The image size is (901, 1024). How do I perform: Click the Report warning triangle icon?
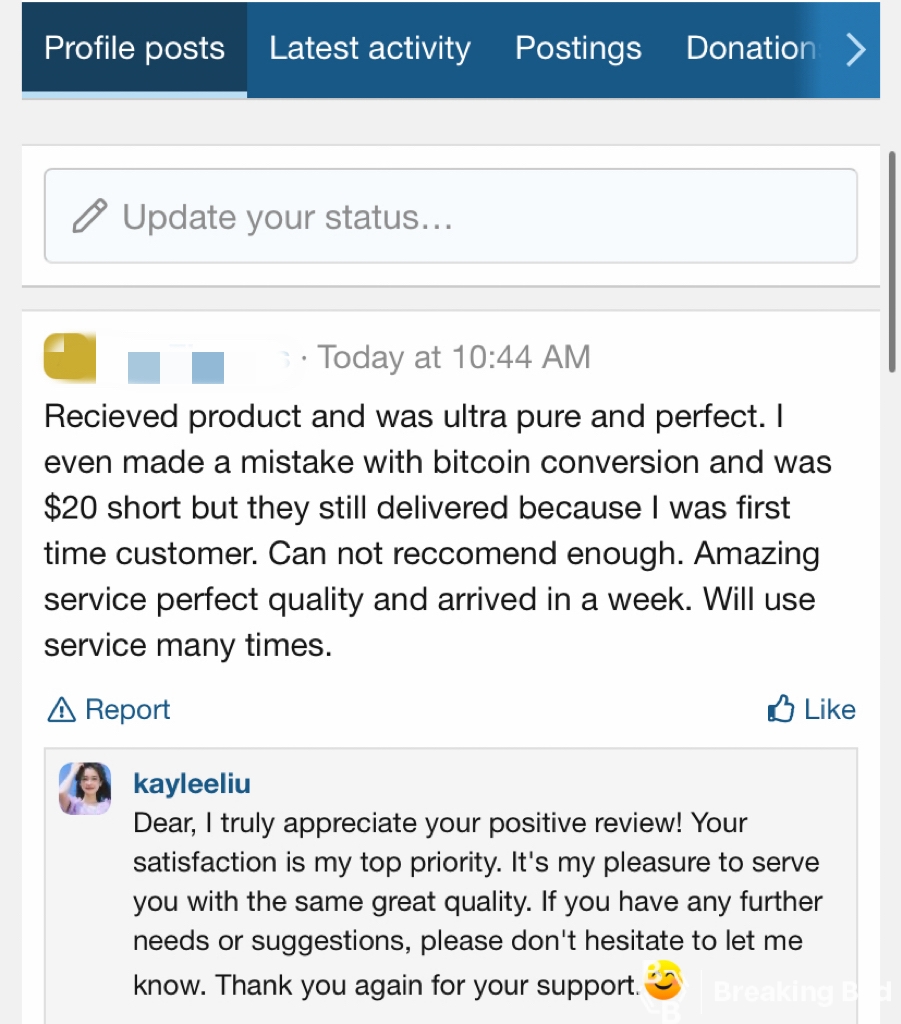click(62, 710)
